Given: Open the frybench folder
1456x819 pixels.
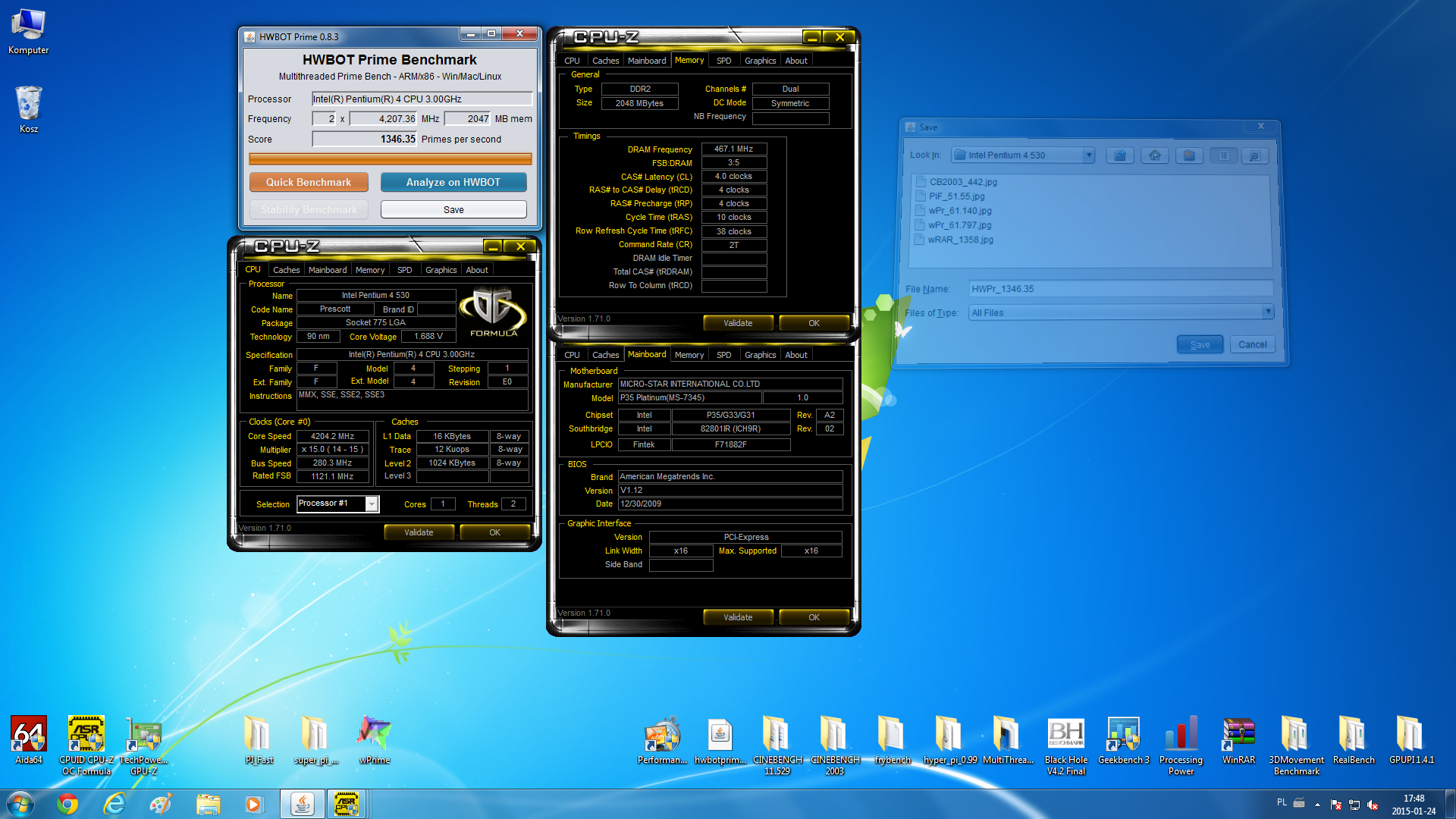Looking at the screenshot, I should [x=893, y=740].
